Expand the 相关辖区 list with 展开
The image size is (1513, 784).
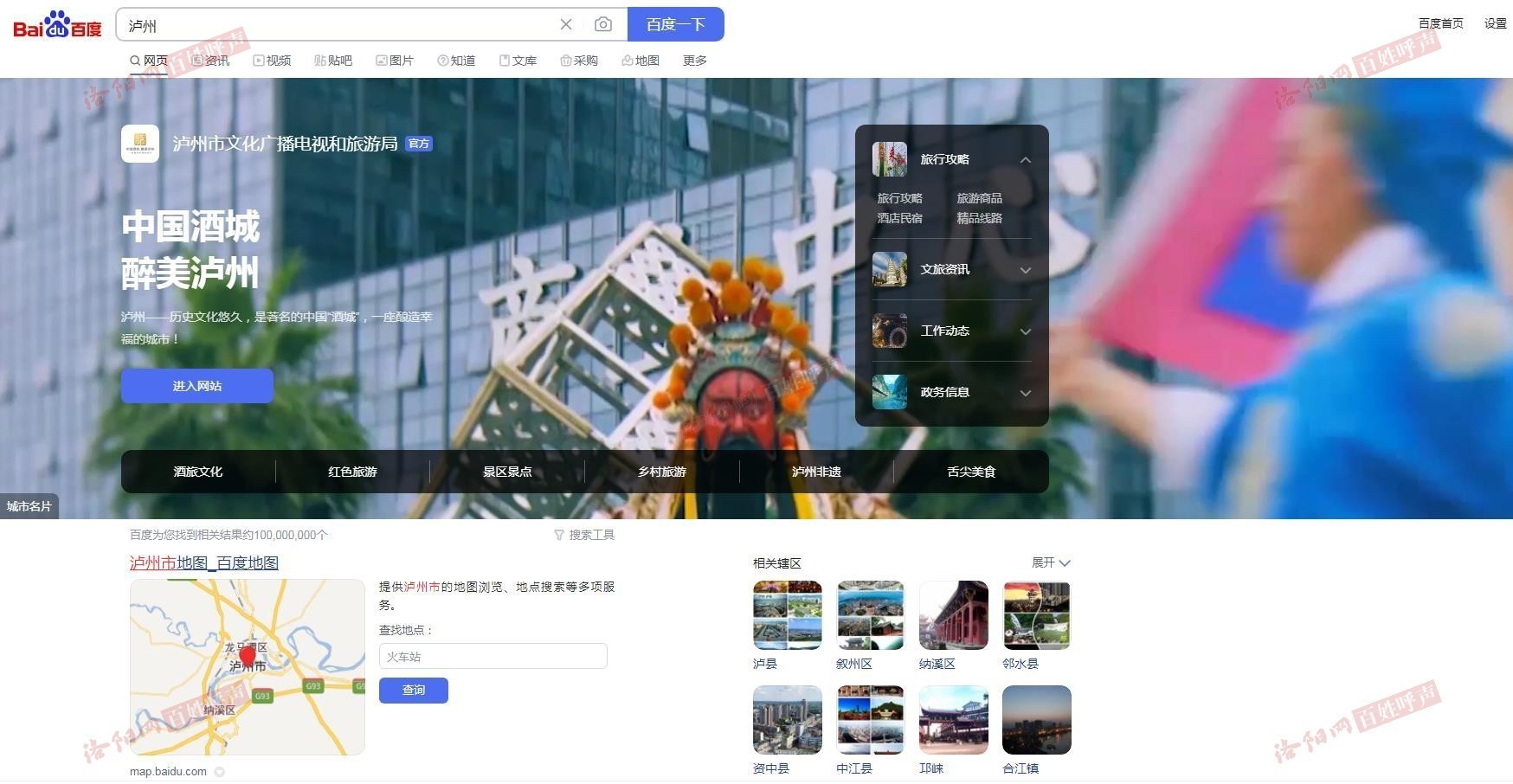[1051, 562]
